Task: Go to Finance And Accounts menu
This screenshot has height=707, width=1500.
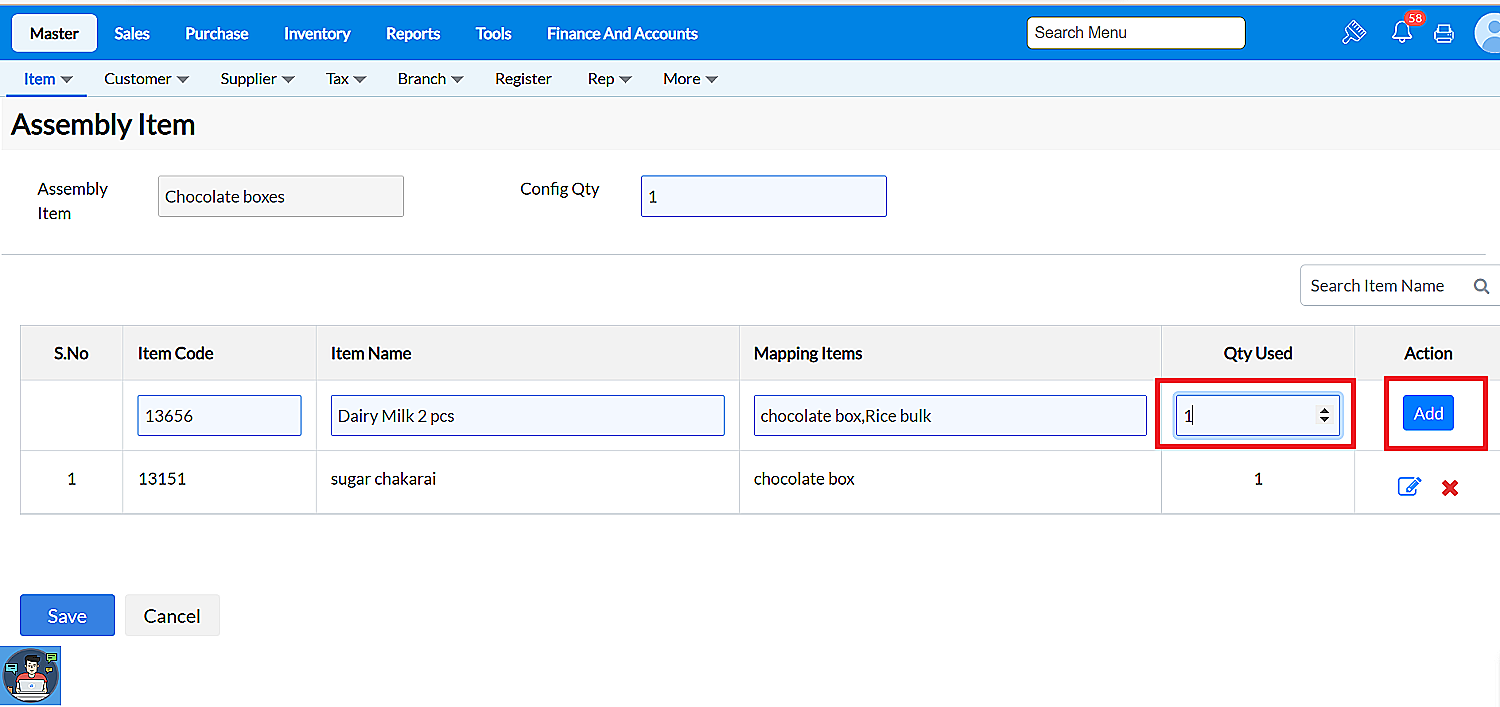Action: 622,33
